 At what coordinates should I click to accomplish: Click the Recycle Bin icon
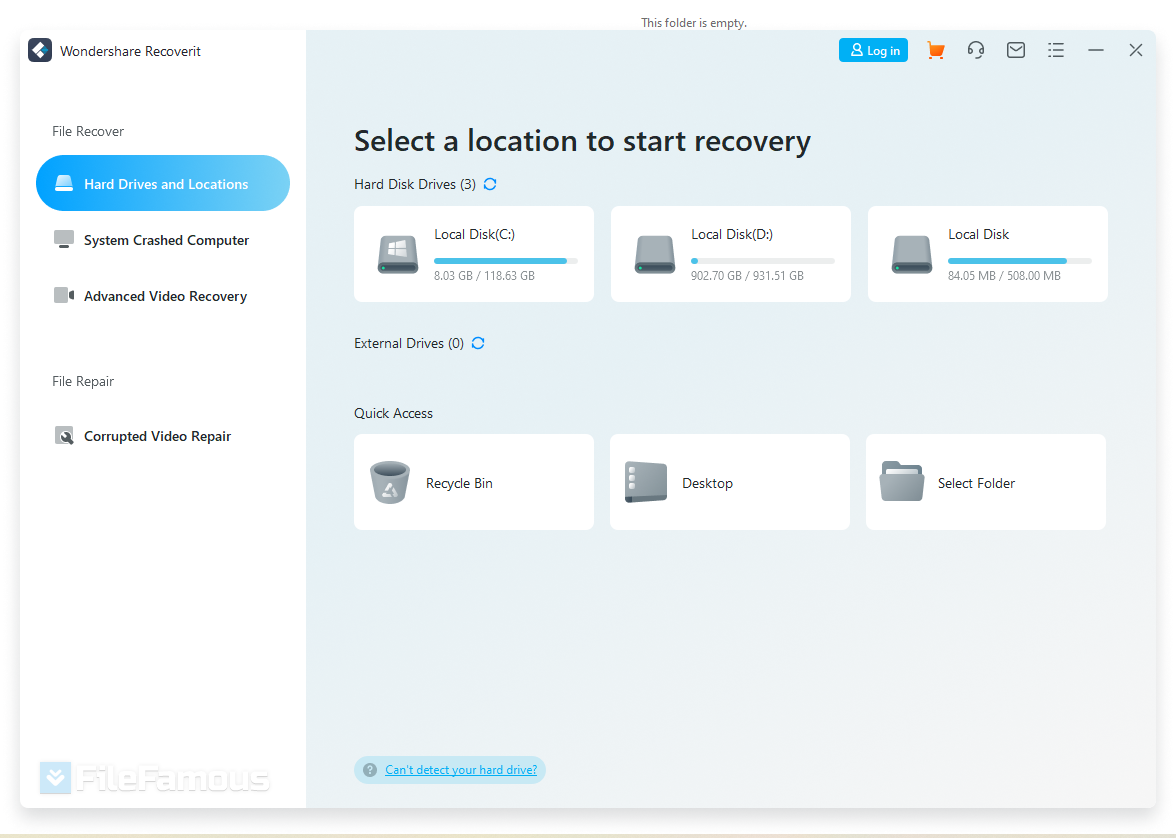click(x=390, y=482)
